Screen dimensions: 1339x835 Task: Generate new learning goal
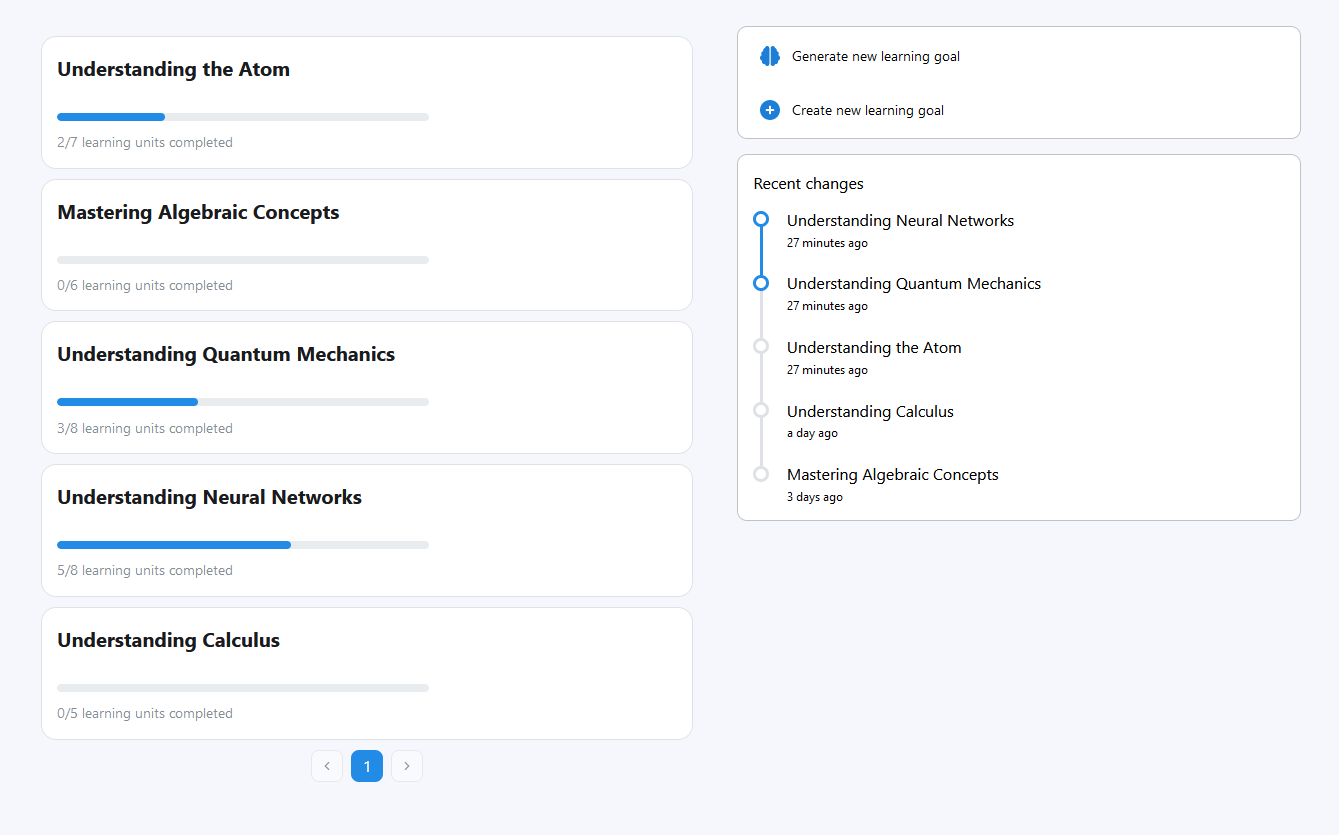pos(875,57)
